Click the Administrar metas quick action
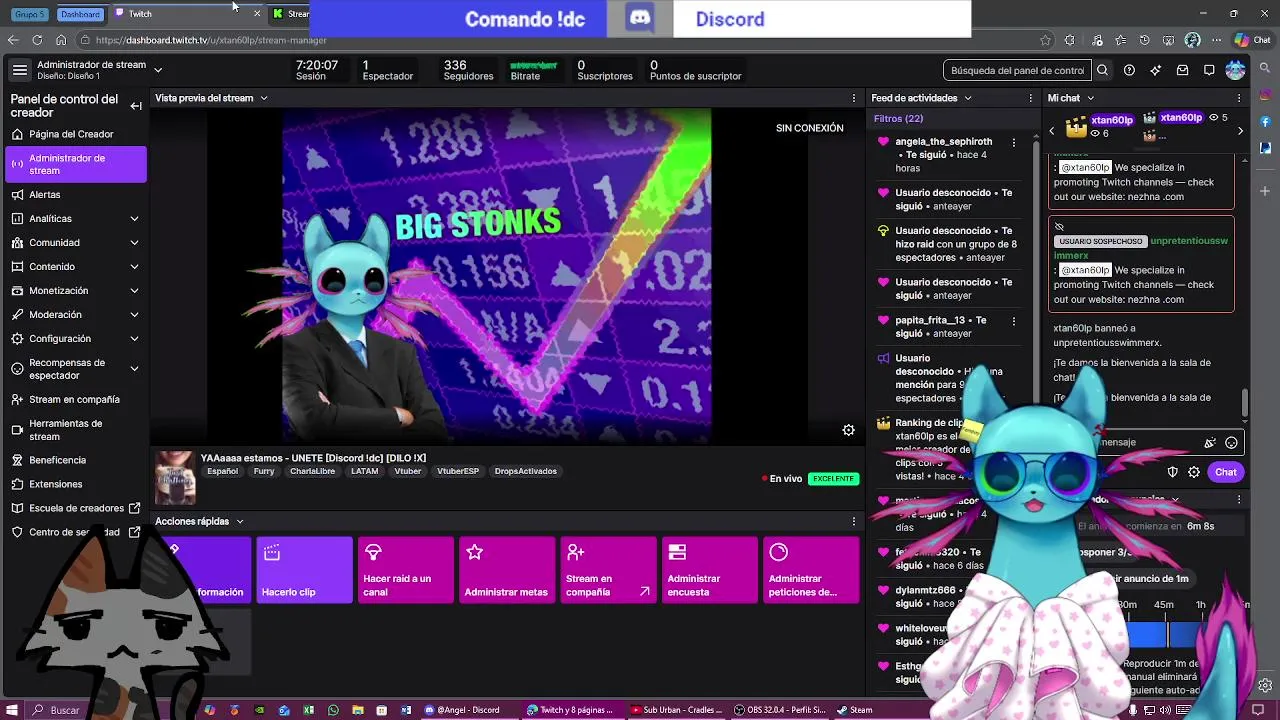1280x720 pixels. click(x=506, y=570)
